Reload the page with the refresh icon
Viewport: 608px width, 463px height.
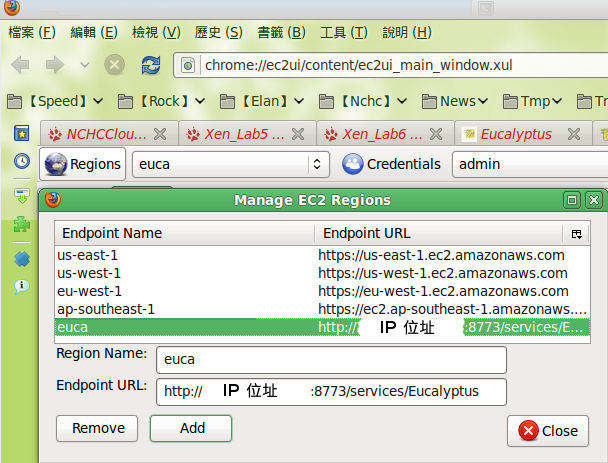point(151,64)
